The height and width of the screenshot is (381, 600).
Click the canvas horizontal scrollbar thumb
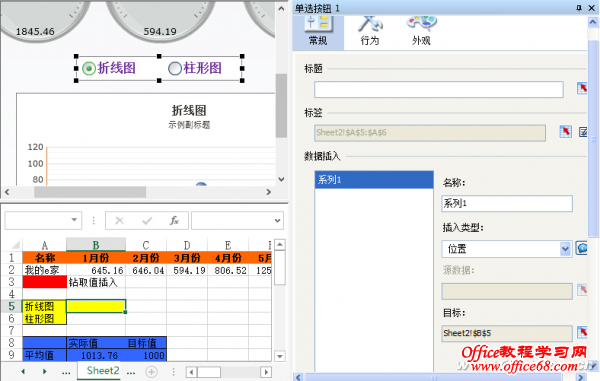coord(90,192)
